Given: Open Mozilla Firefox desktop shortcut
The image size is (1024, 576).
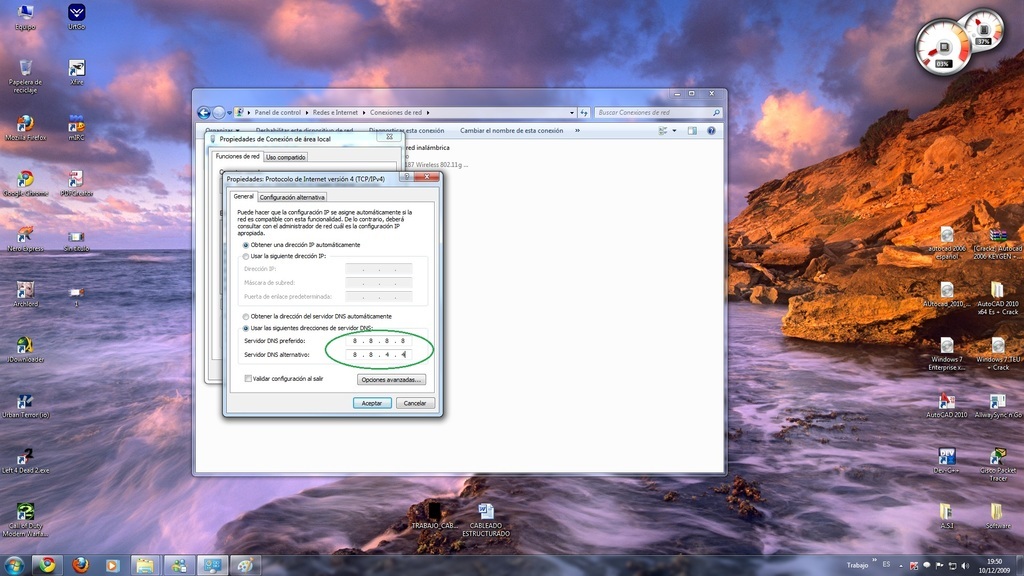Looking at the screenshot, I should pos(25,127).
